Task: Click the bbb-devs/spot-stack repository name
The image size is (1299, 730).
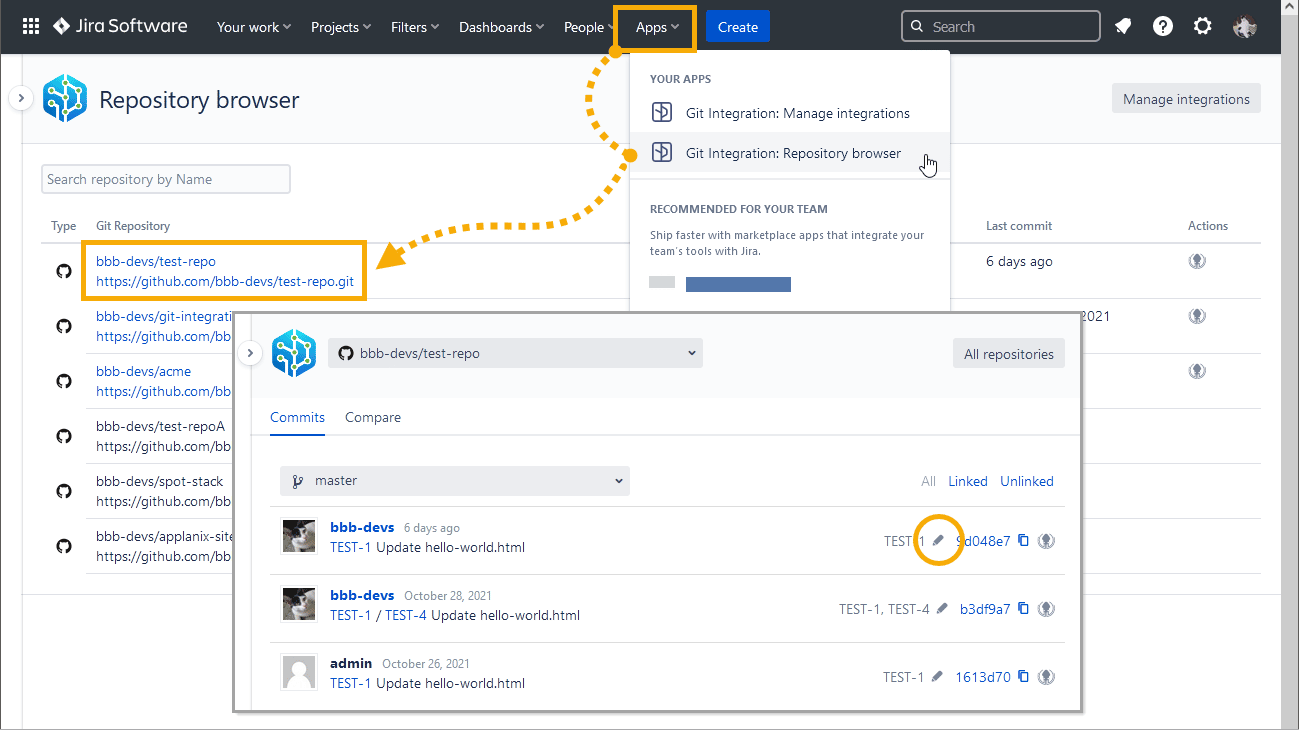Action: [x=160, y=481]
